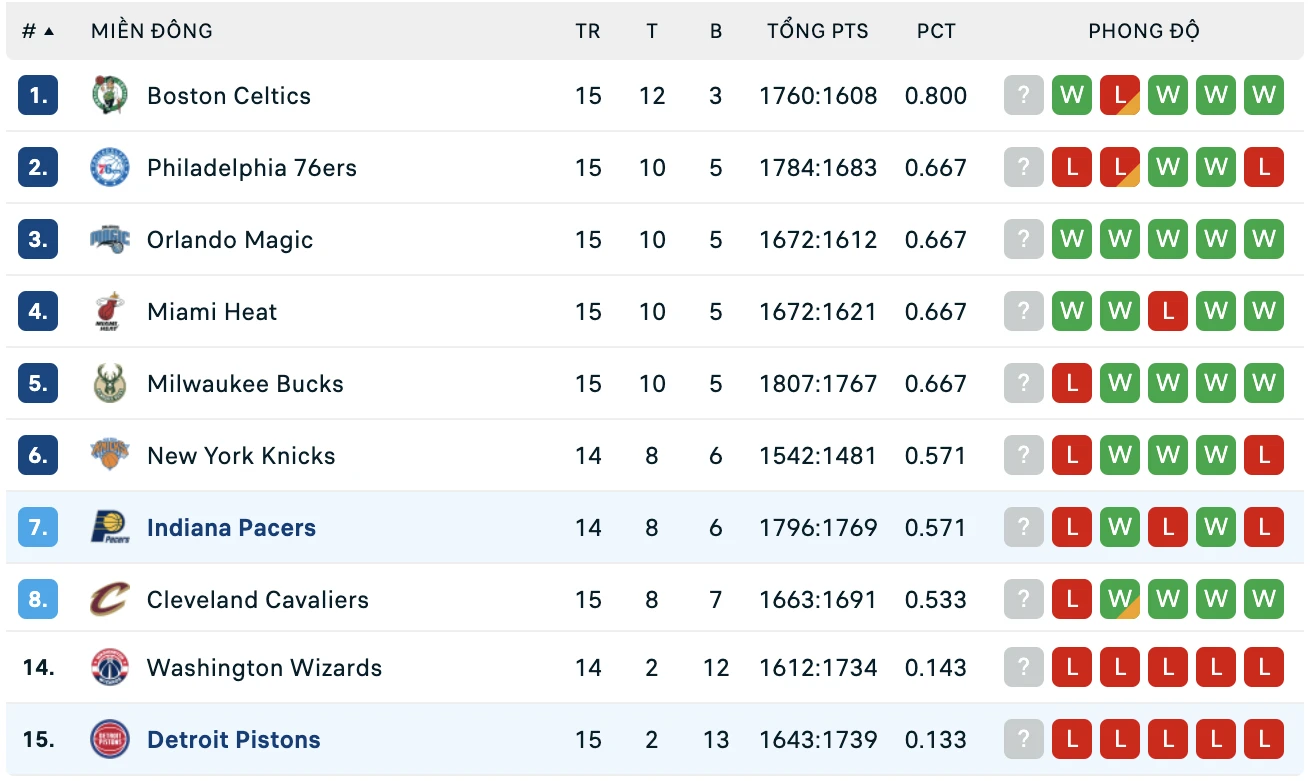The width and height of the screenshot is (1310, 781).
Task: Click the question mark badge for Boston Celtics
Action: pos(1023,96)
